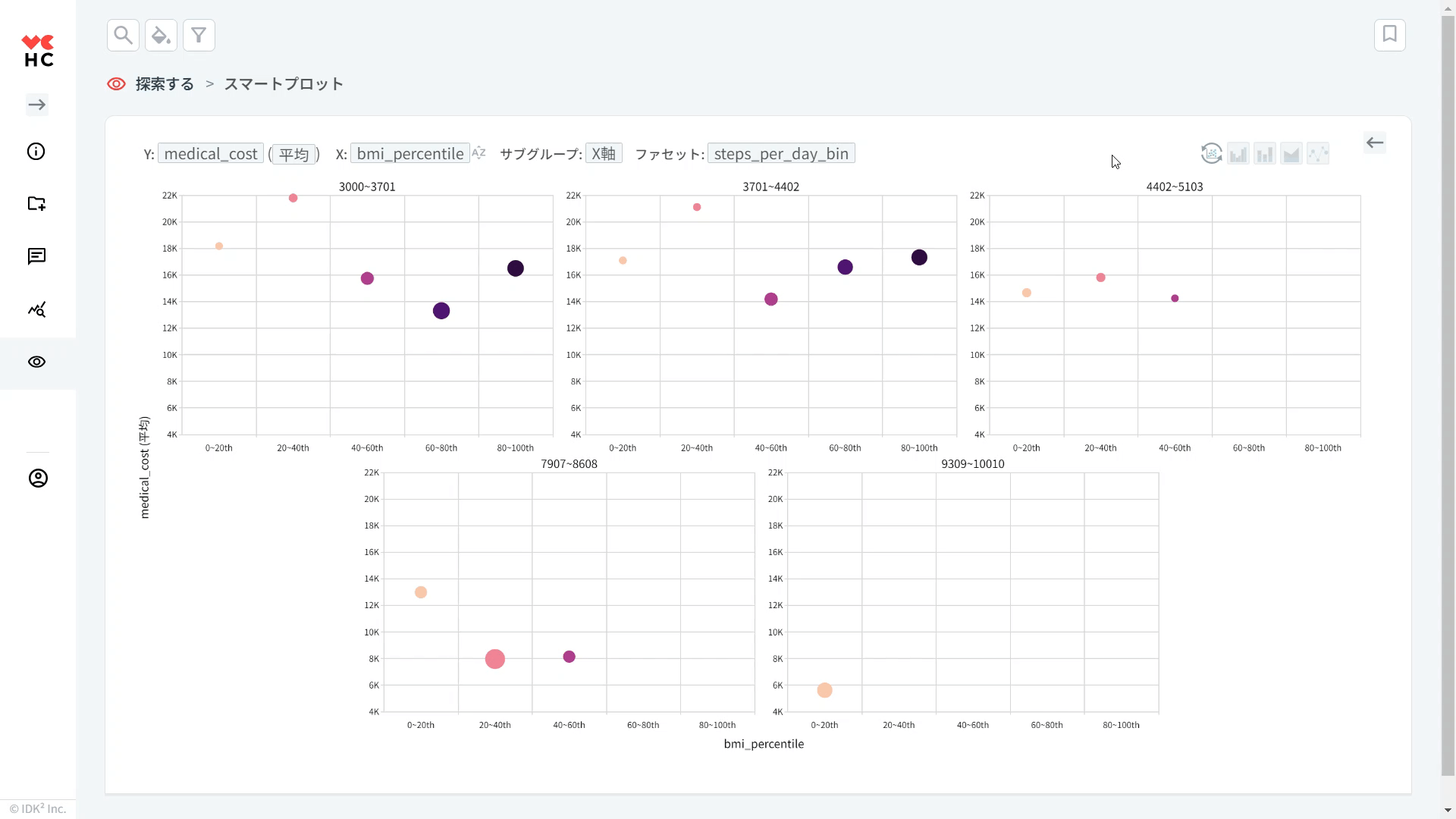Switch to the area chart type
The image size is (1456, 819).
pos(1291,154)
